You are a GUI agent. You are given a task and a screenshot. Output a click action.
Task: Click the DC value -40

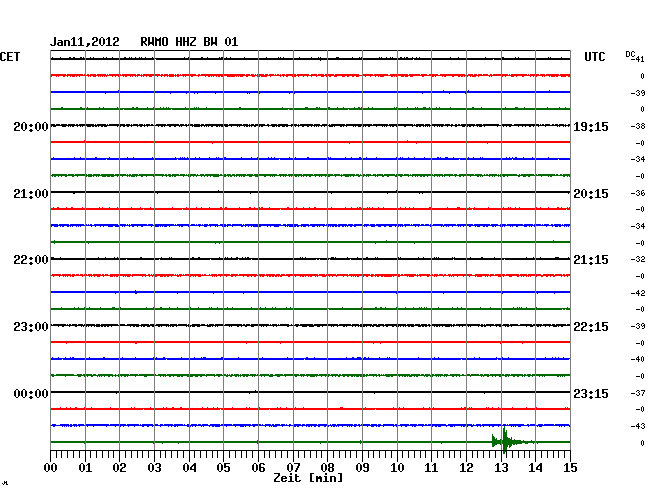(x=638, y=359)
